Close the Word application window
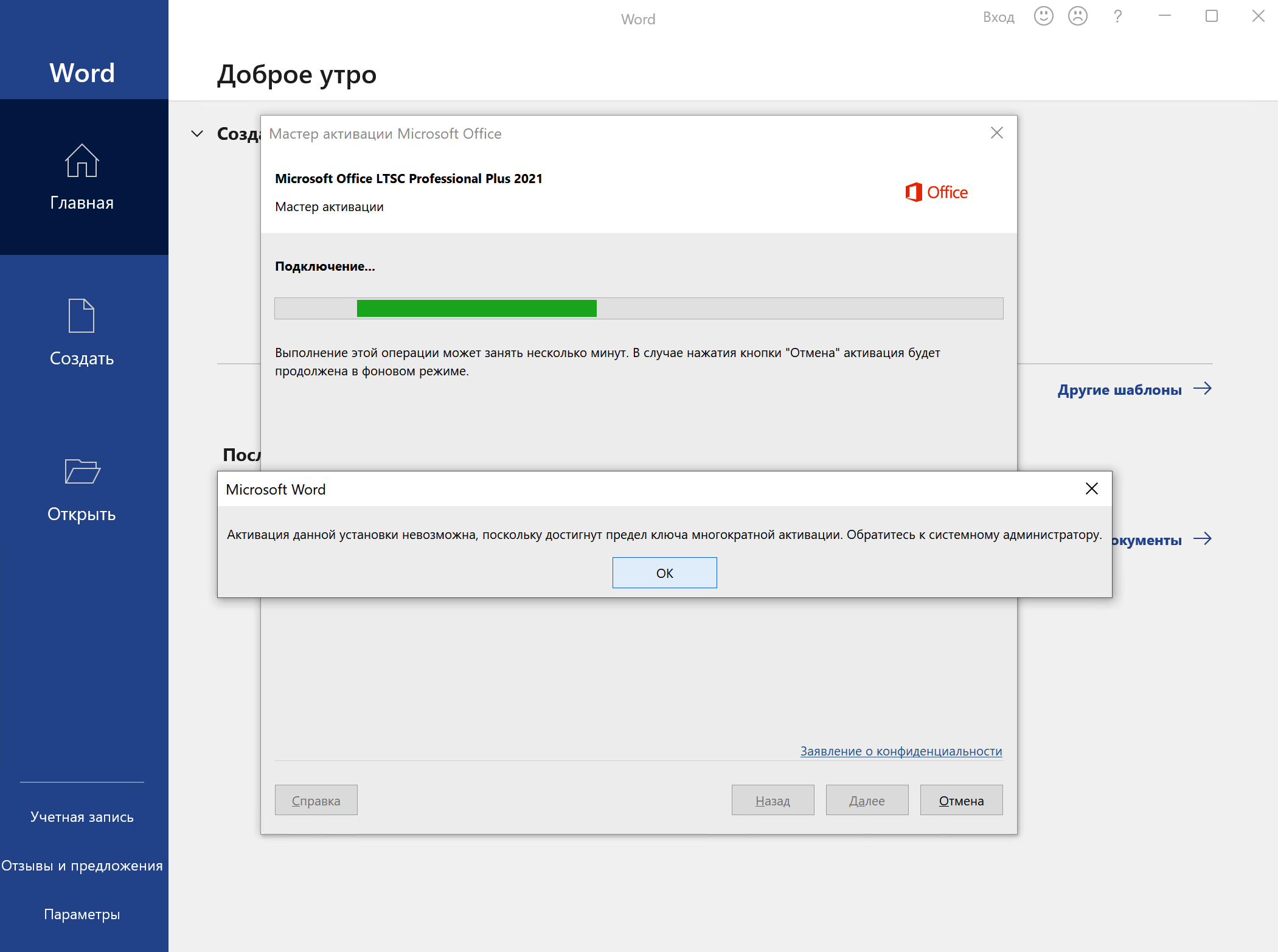Screen dimensions: 1278x952 (x=1259, y=16)
